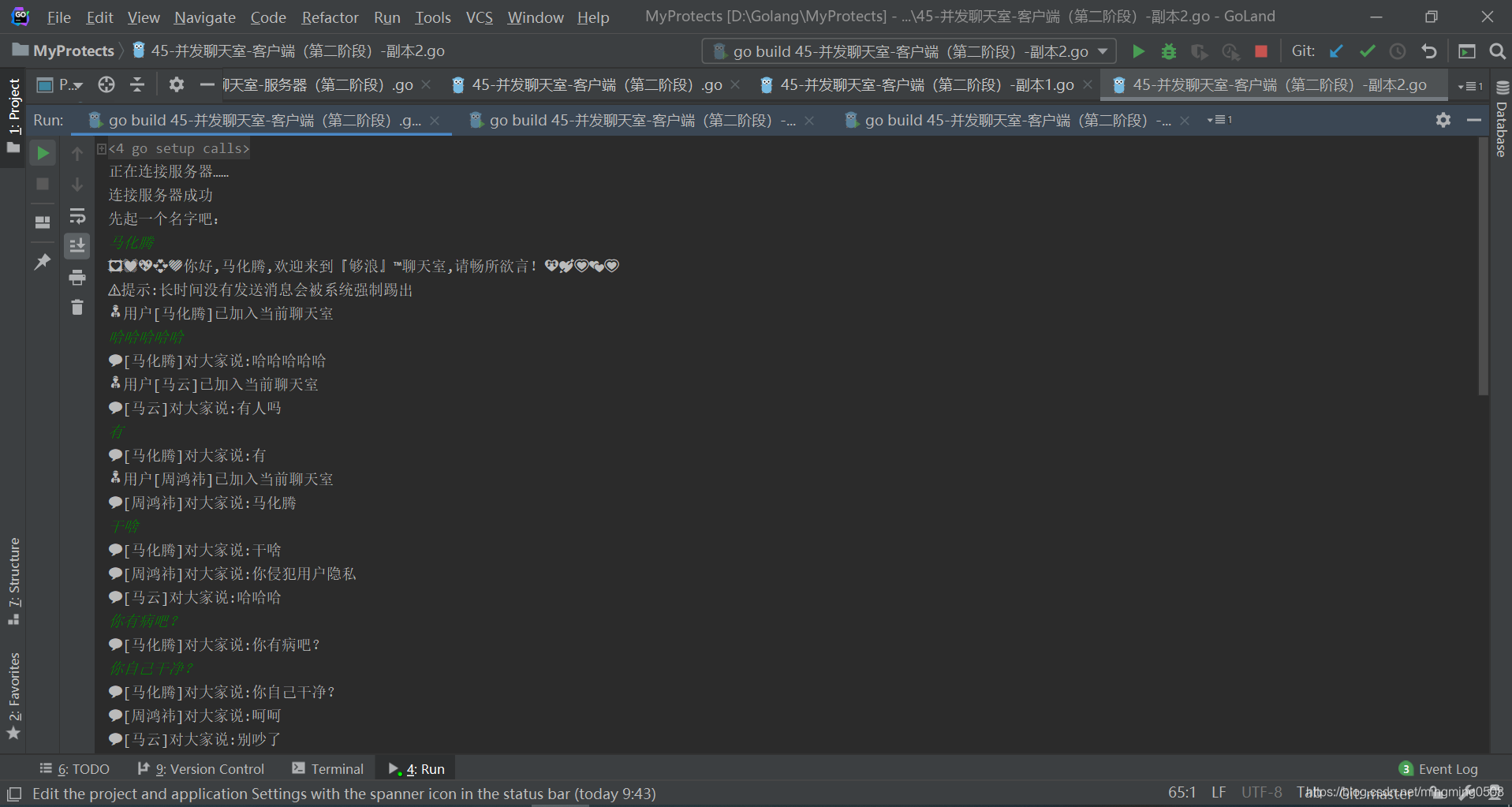
Task: Update project from Git
Action: (x=1336, y=51)
